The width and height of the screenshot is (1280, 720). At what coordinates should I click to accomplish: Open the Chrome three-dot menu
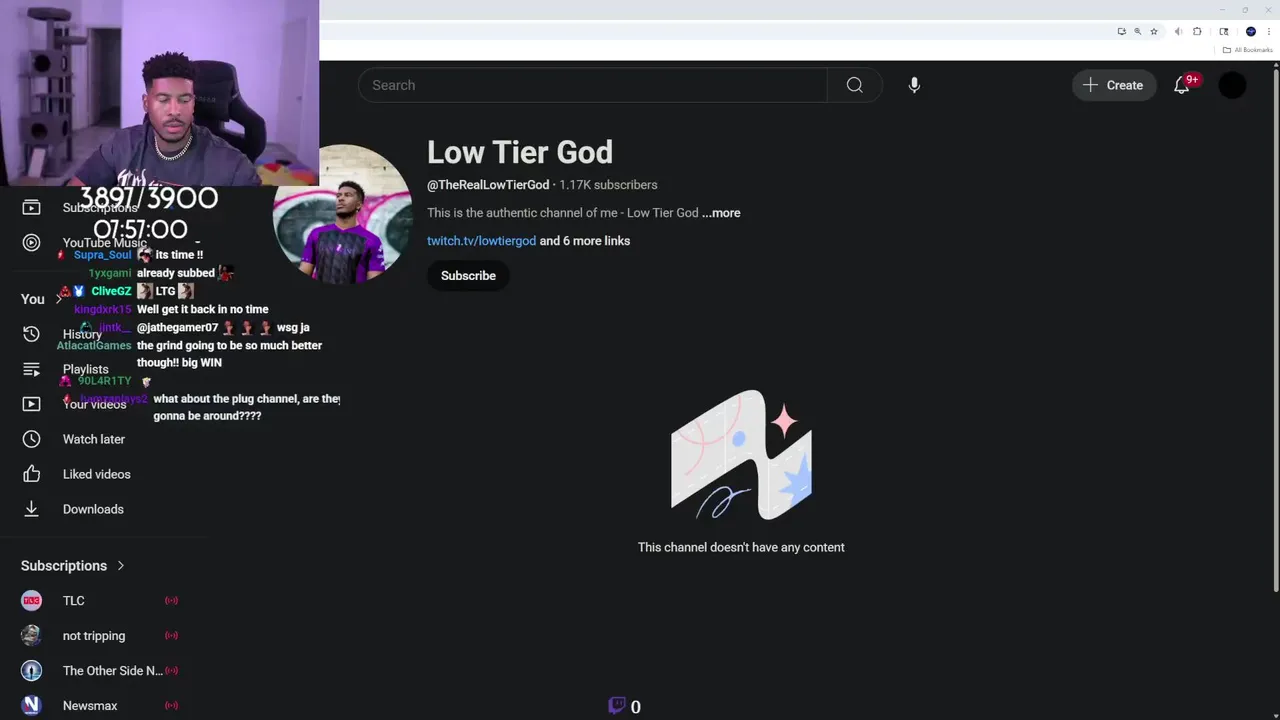click(x=1269, y=32)
